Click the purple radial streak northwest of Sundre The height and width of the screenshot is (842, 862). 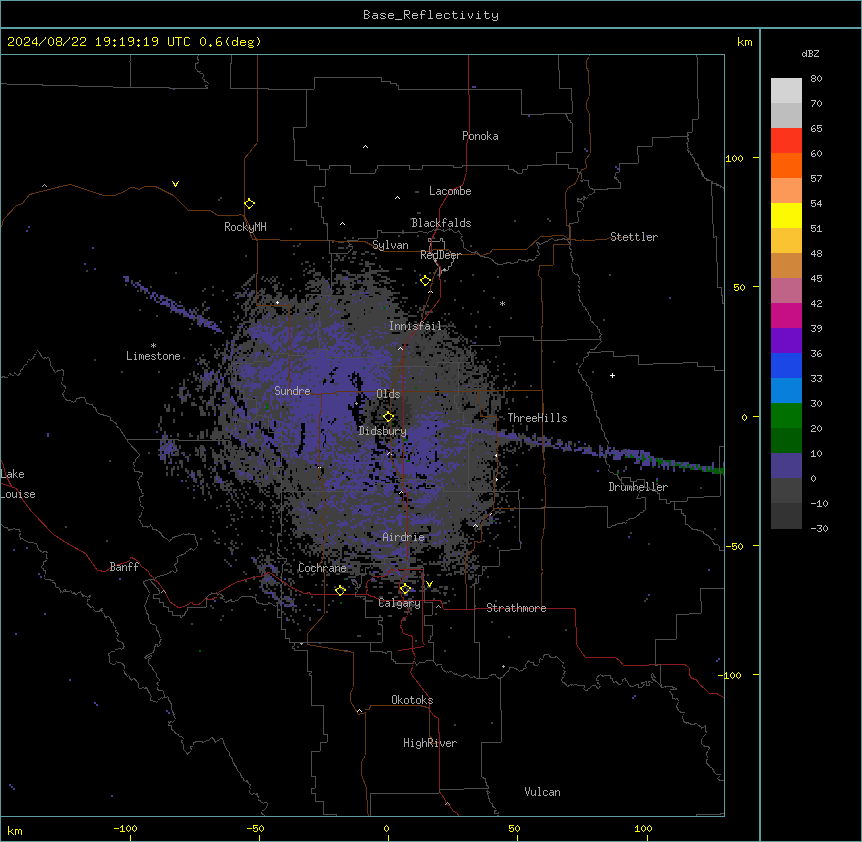coord(173,304)
